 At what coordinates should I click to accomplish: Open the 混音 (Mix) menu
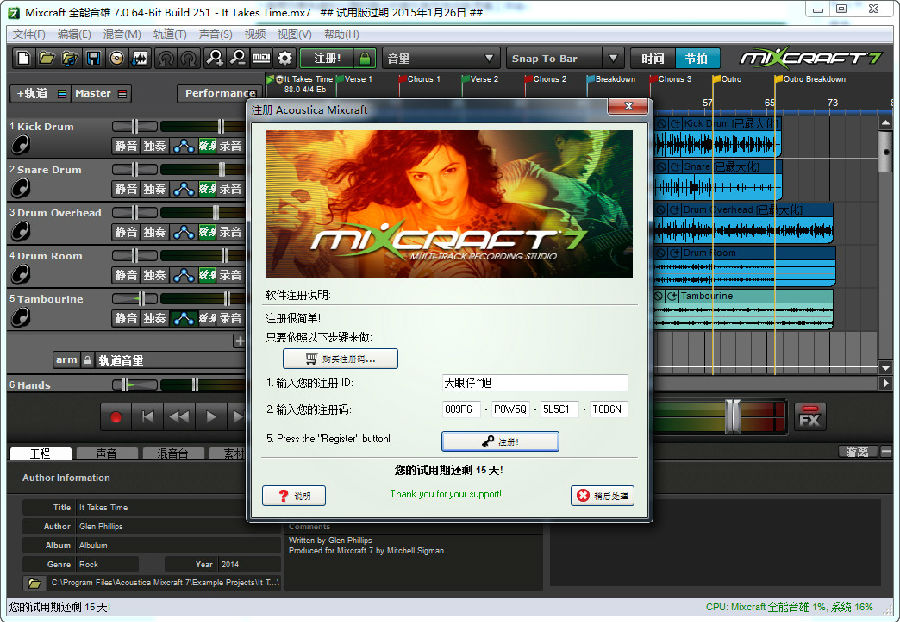click(122, 34)
